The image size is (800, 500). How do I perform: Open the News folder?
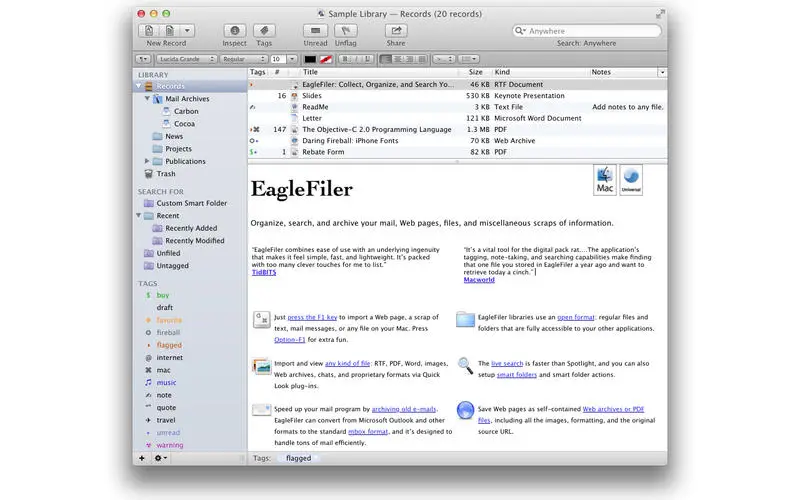[173, 136]
